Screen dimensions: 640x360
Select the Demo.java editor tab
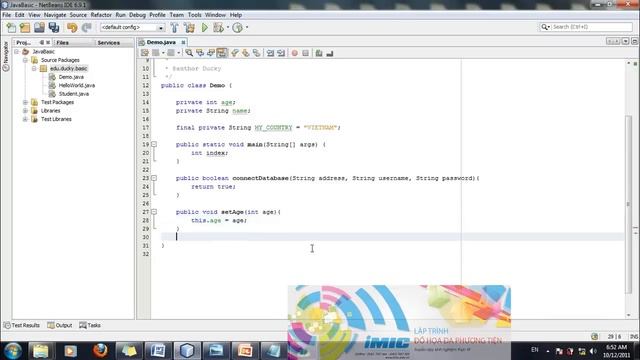tap(161, 42)
